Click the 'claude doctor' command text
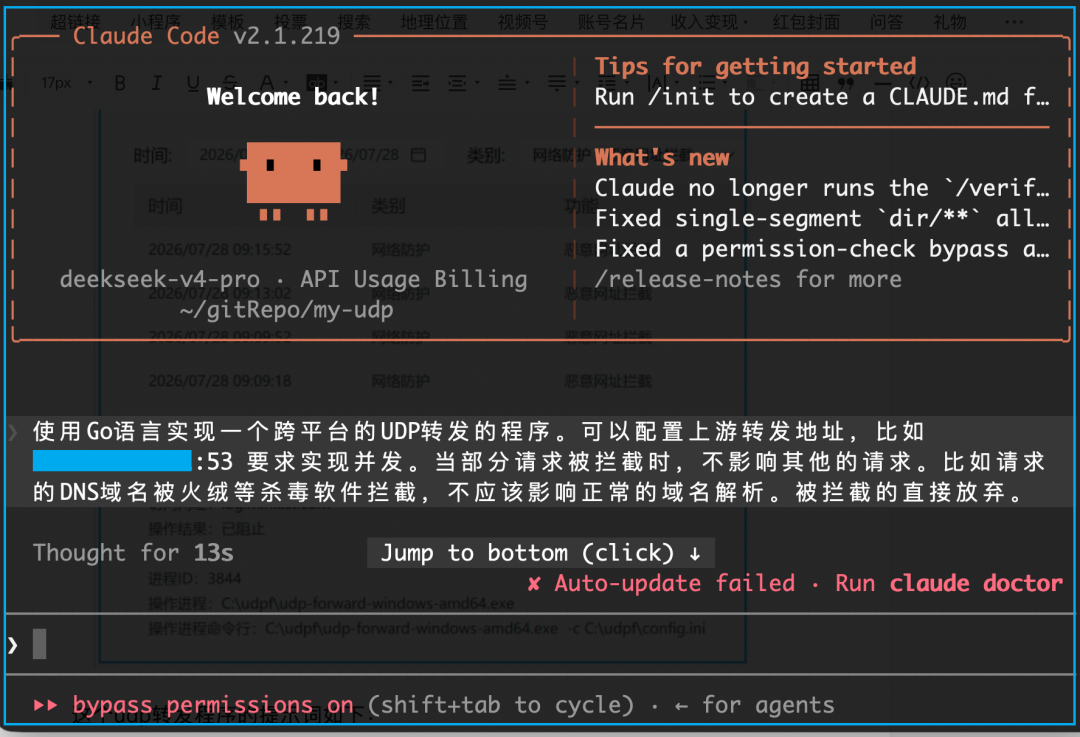The image size is (1080, 737). 976,583
